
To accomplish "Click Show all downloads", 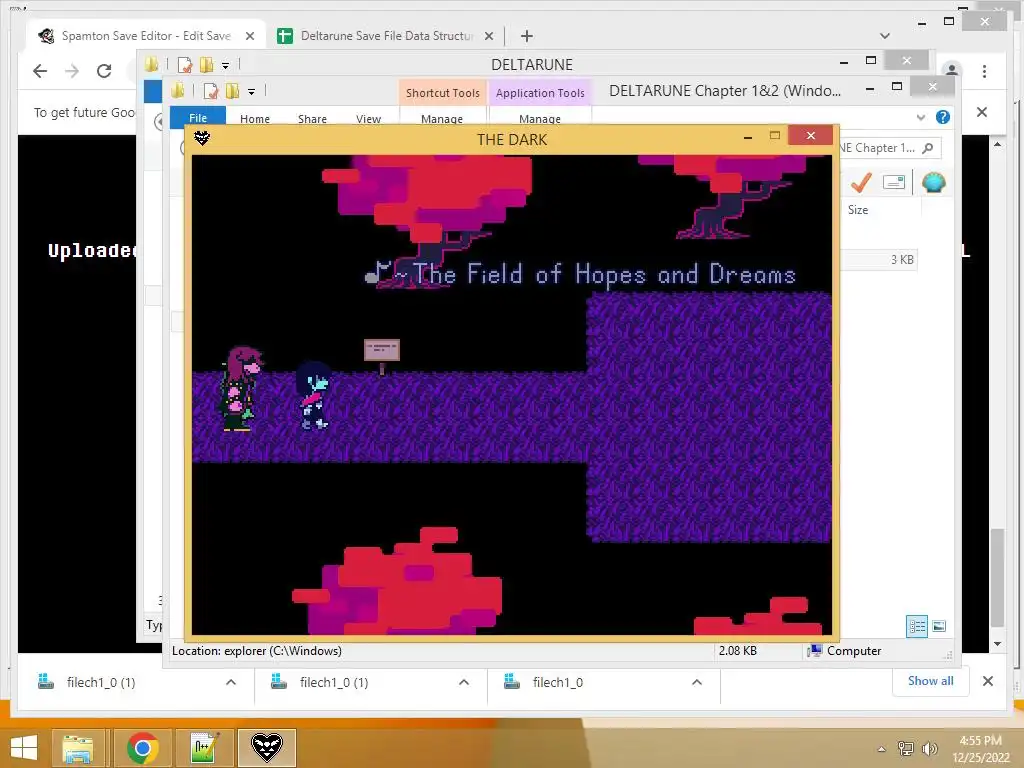I will coord(930,681).
